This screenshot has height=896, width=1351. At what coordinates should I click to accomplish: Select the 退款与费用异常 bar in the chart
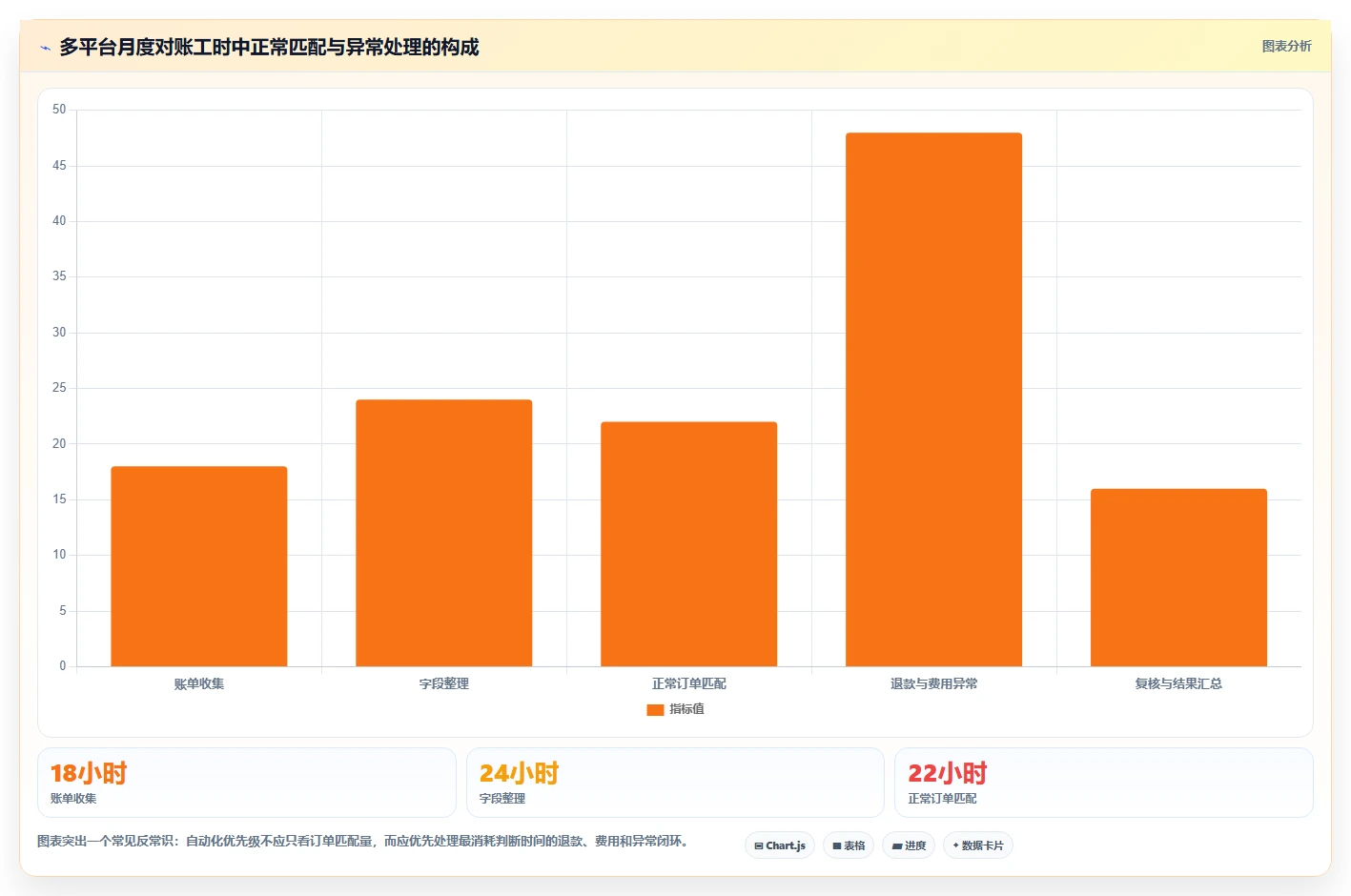[x=934, y=399]
